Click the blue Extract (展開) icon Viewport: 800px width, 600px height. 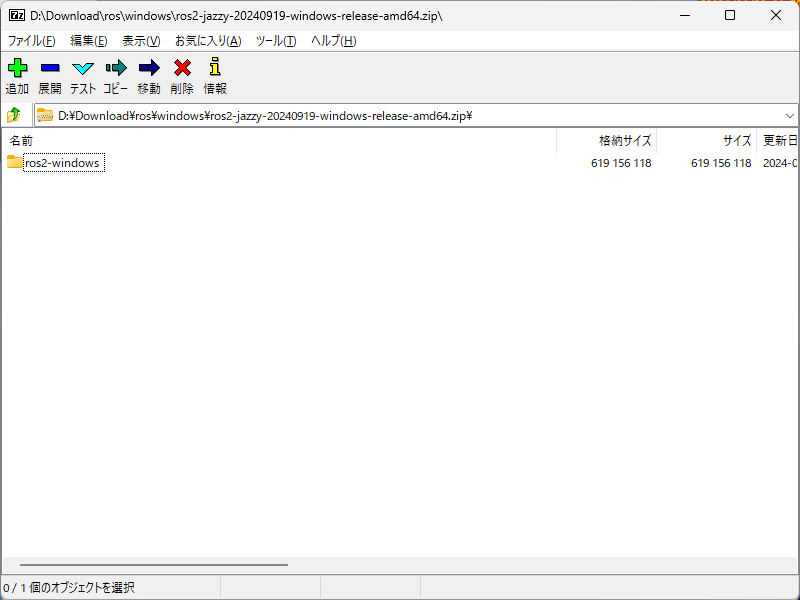pyautogui.click(x=50, y=68)
